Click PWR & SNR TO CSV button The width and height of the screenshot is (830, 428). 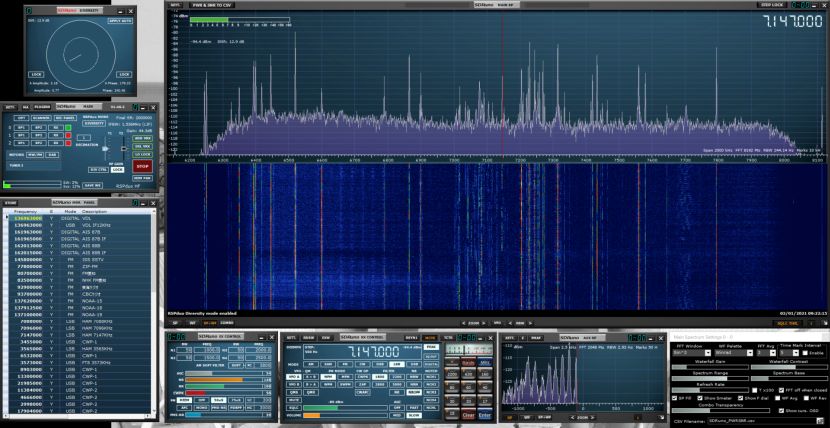pos(211,5)
